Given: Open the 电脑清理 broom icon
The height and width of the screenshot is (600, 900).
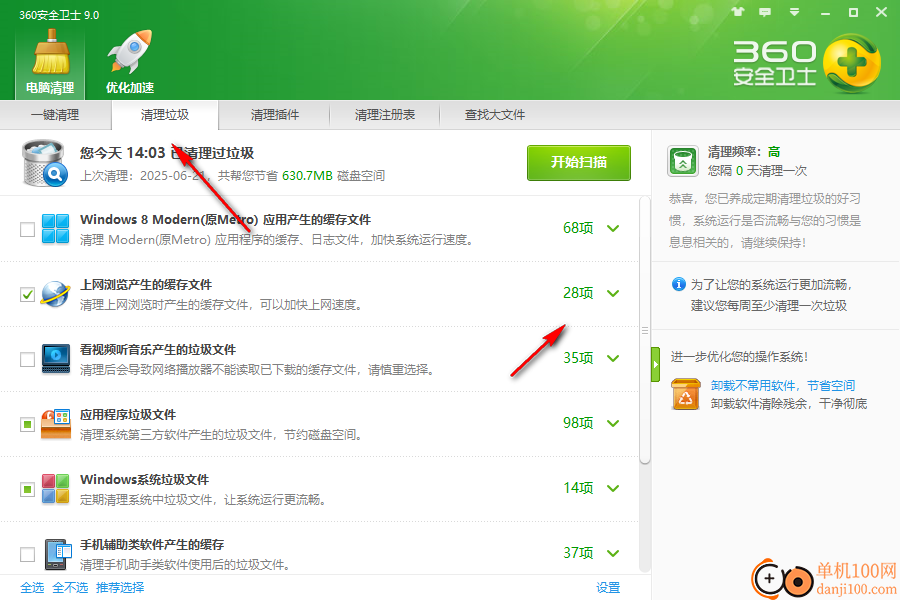Looking at the screenshot, I should point(51,53).
